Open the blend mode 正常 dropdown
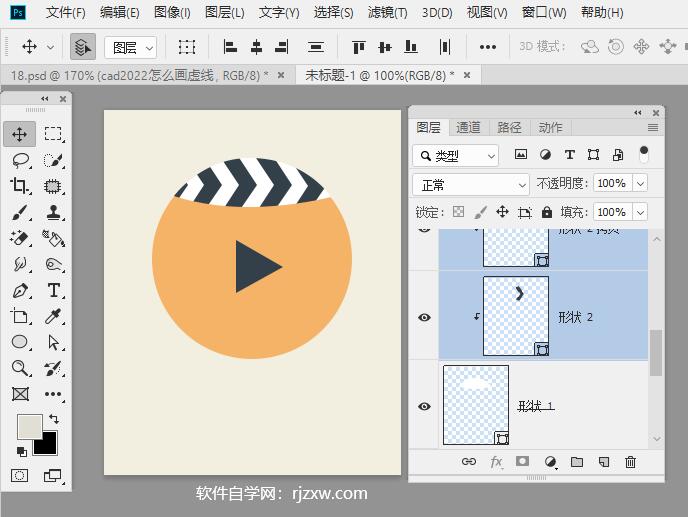The image size is (688, 517). coord(470,185)
